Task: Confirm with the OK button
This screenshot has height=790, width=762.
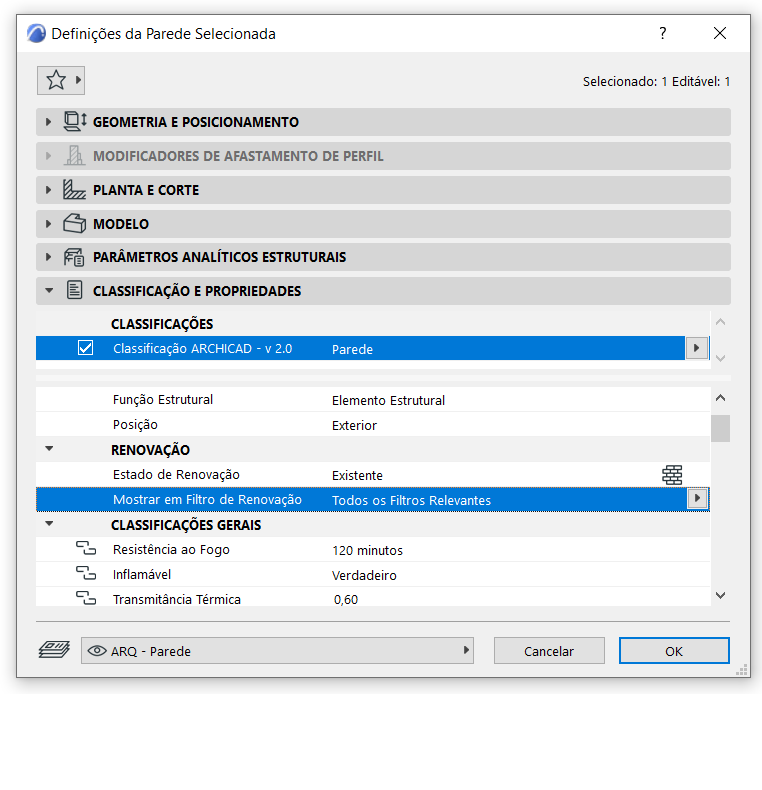Action: [674, 651]
